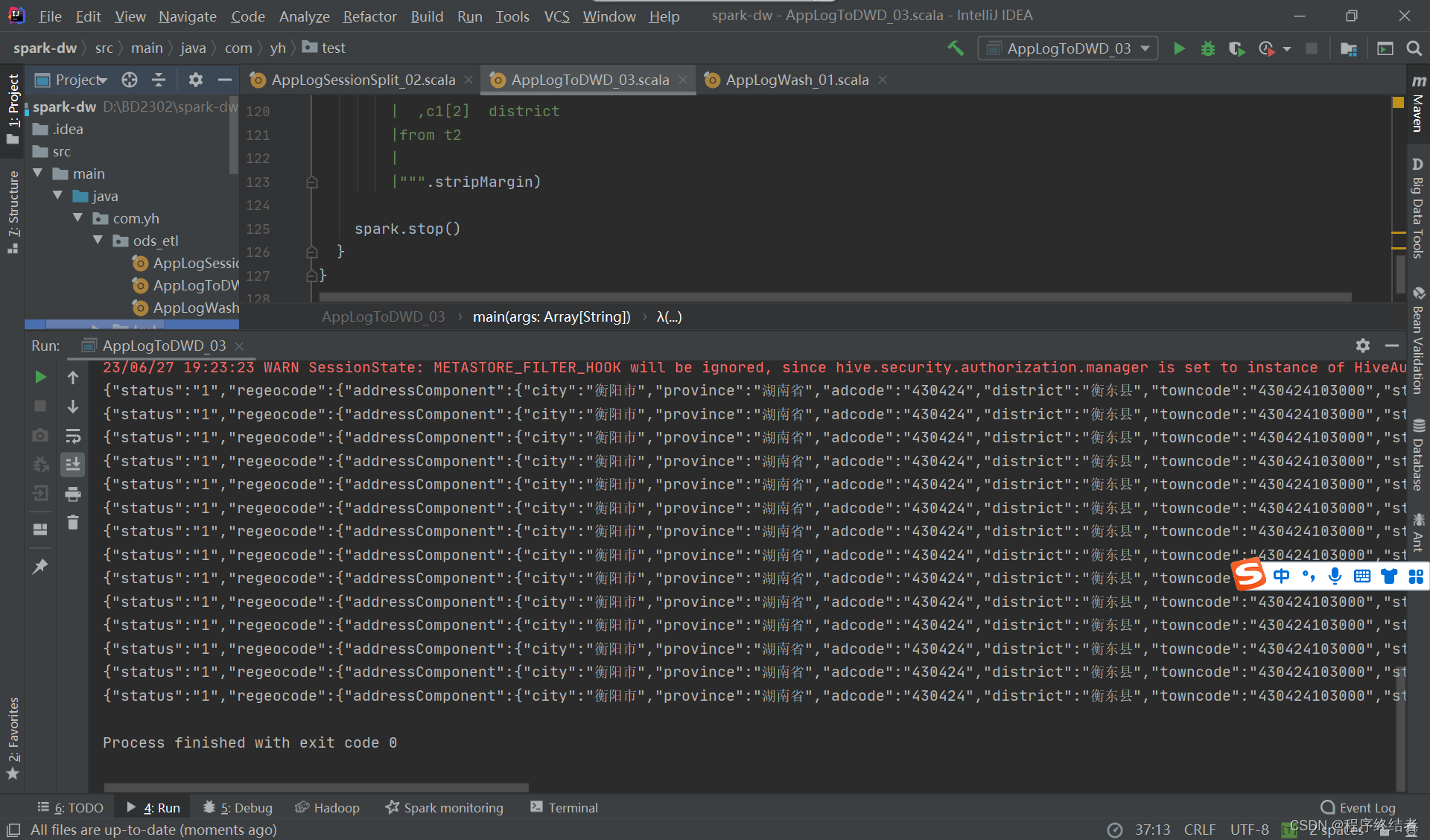
Task: Open Project Structure icon in top toolbar
Action: pyautogui.click(x=1348, y=48)
